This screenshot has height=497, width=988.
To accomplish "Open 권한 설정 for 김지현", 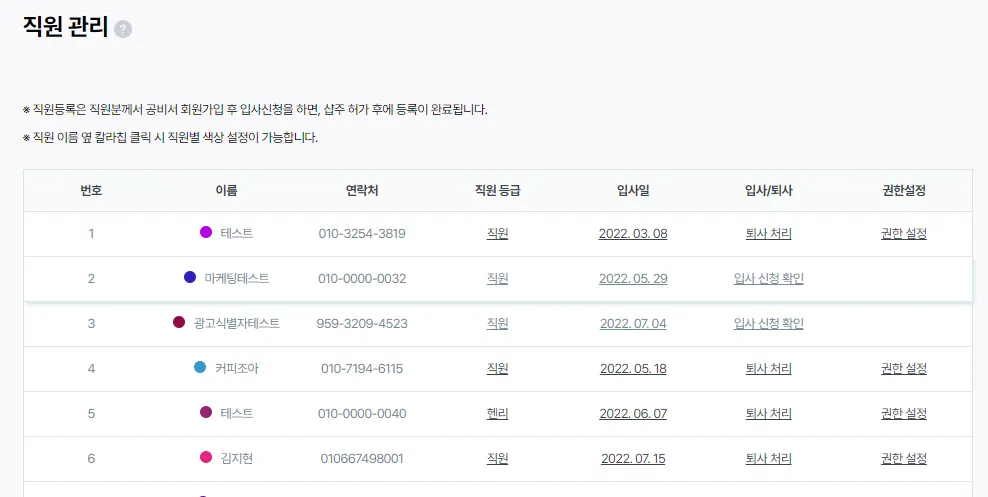I will click(903, 459).
